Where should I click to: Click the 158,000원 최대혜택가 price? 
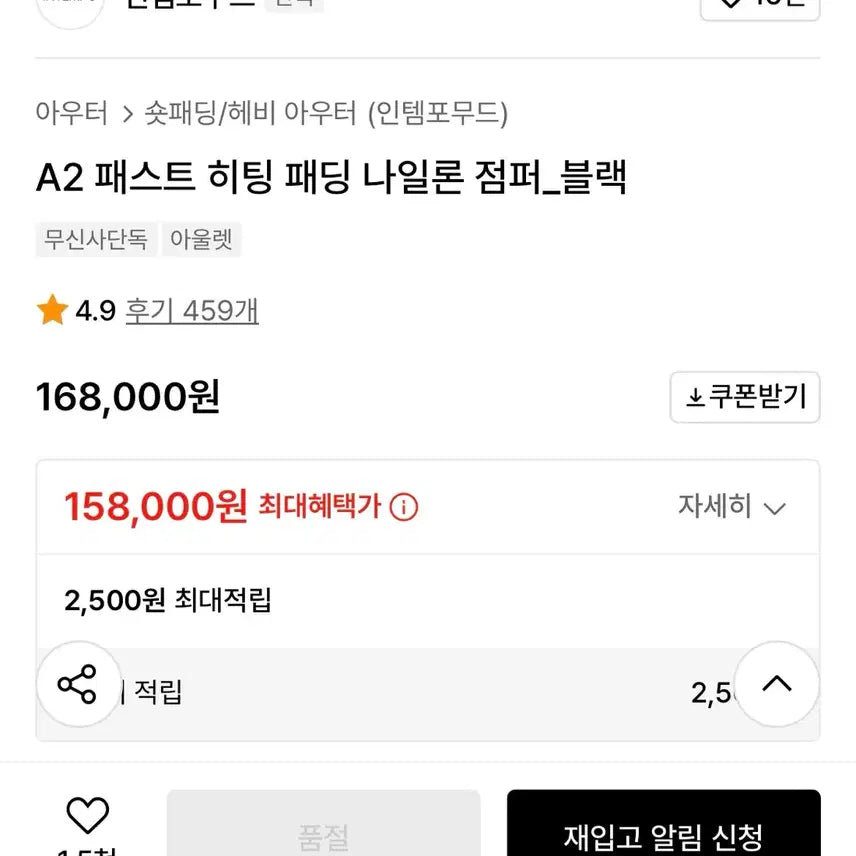point(155,507)
